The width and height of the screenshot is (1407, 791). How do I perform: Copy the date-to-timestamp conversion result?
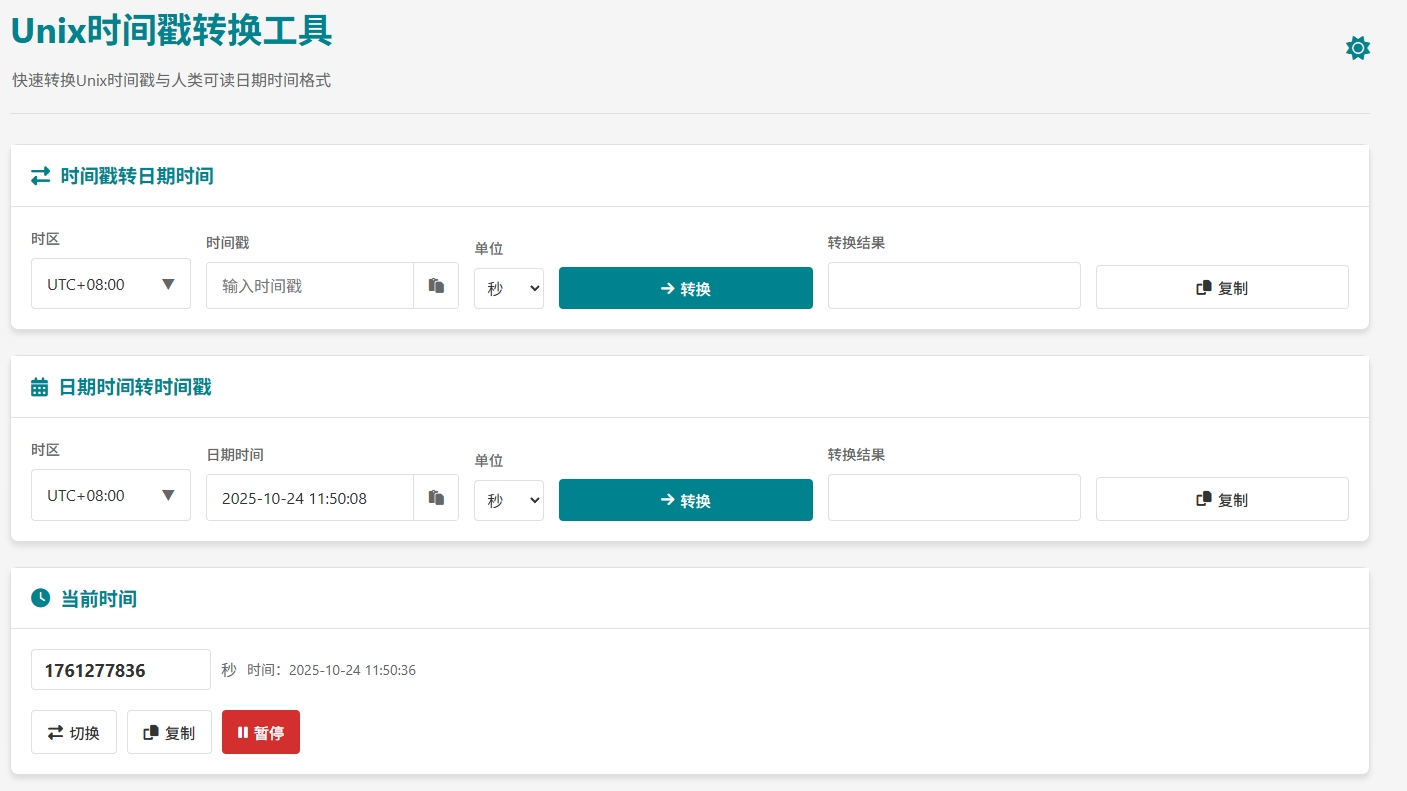tap(1221, 500)
